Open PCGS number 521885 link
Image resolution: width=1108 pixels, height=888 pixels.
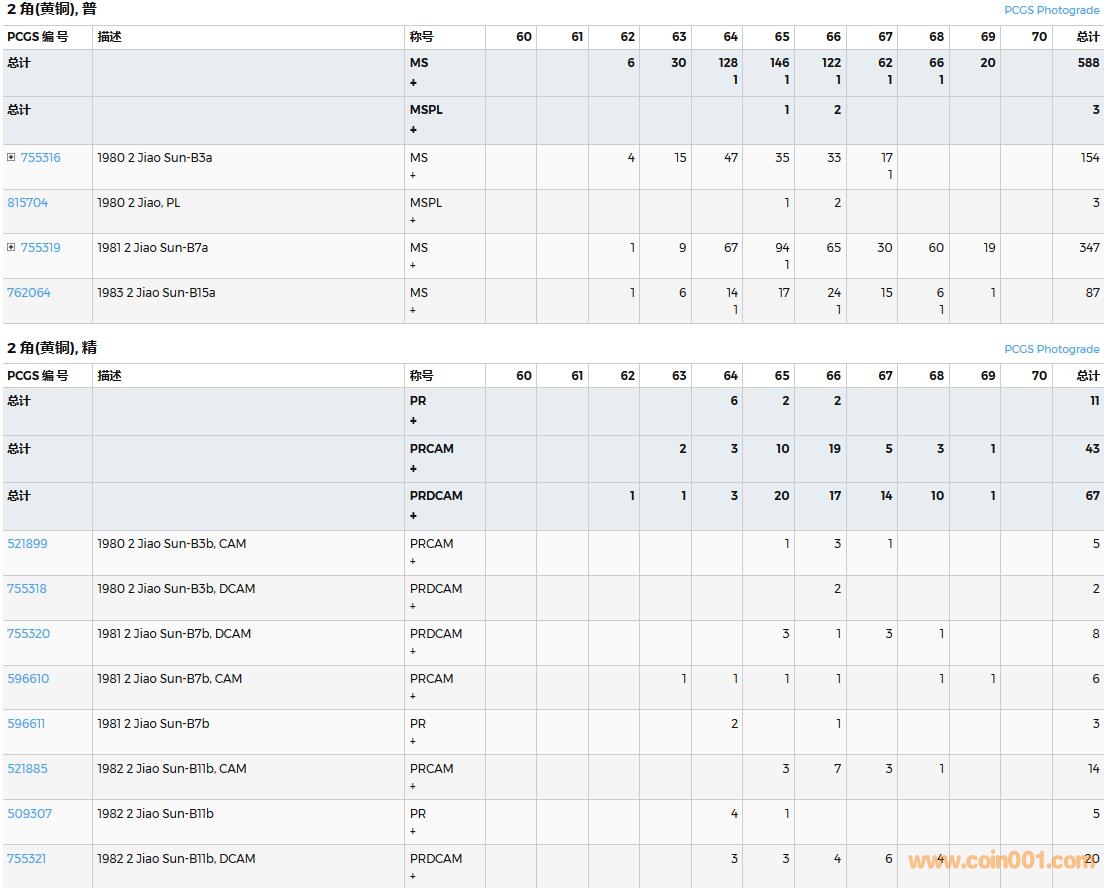(27, 768)
